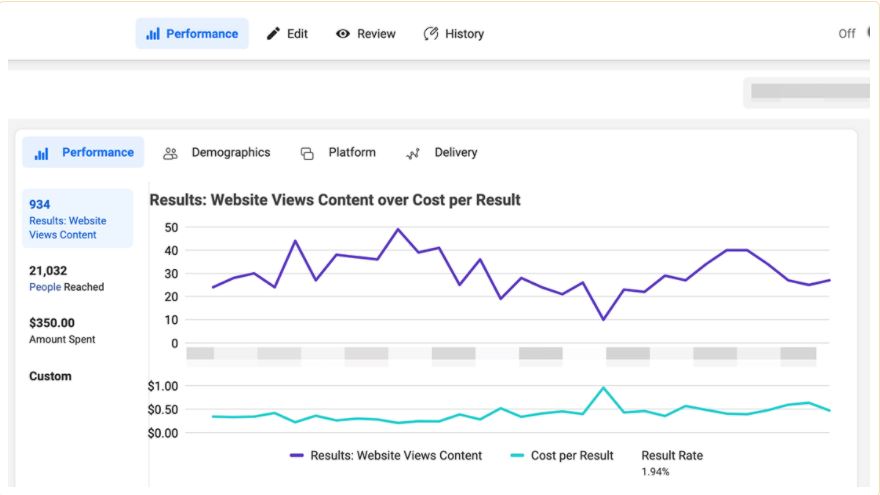Open the blurred date range selector
This screenshot has width=880, height=495.
point(808,91)
